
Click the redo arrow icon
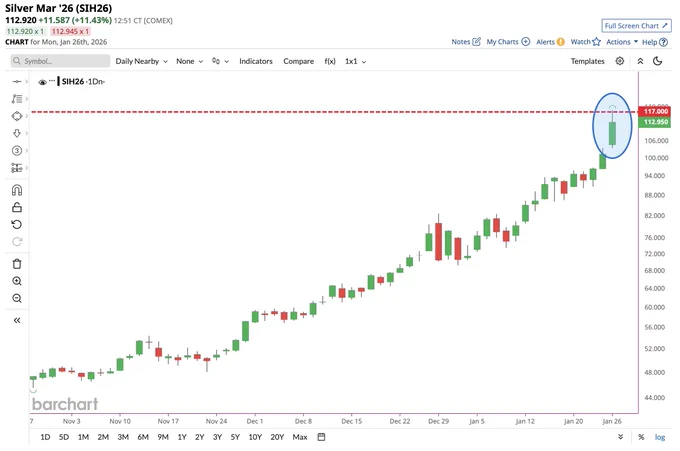point(16,242)
